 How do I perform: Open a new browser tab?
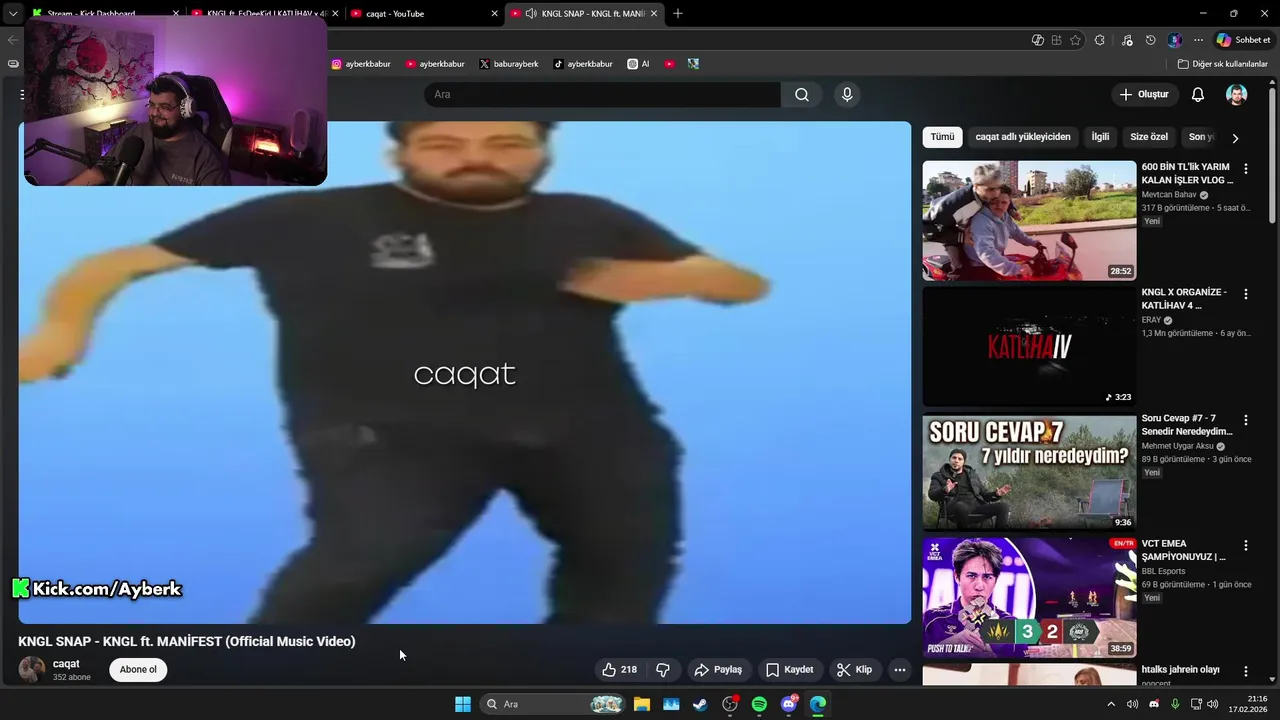coord(678,13)
